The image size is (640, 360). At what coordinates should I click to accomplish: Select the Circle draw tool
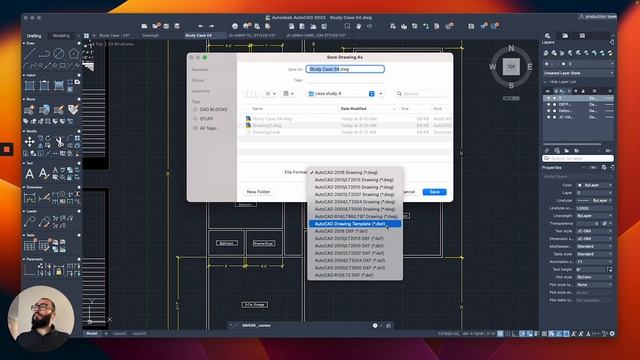tap(59, 53)
